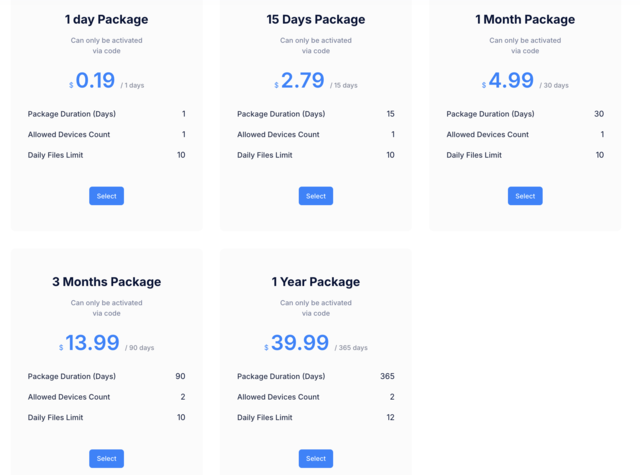Click the 1 Year Package heading

click(x=316, y=282)
